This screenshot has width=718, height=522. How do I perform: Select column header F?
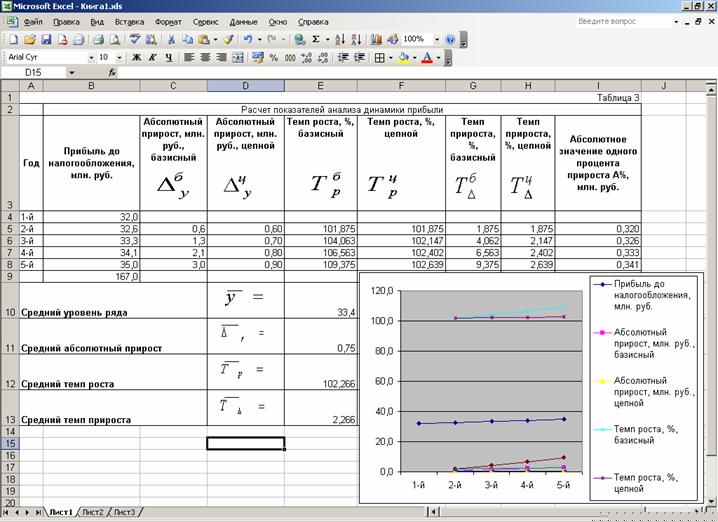click(x=401, y=86)
